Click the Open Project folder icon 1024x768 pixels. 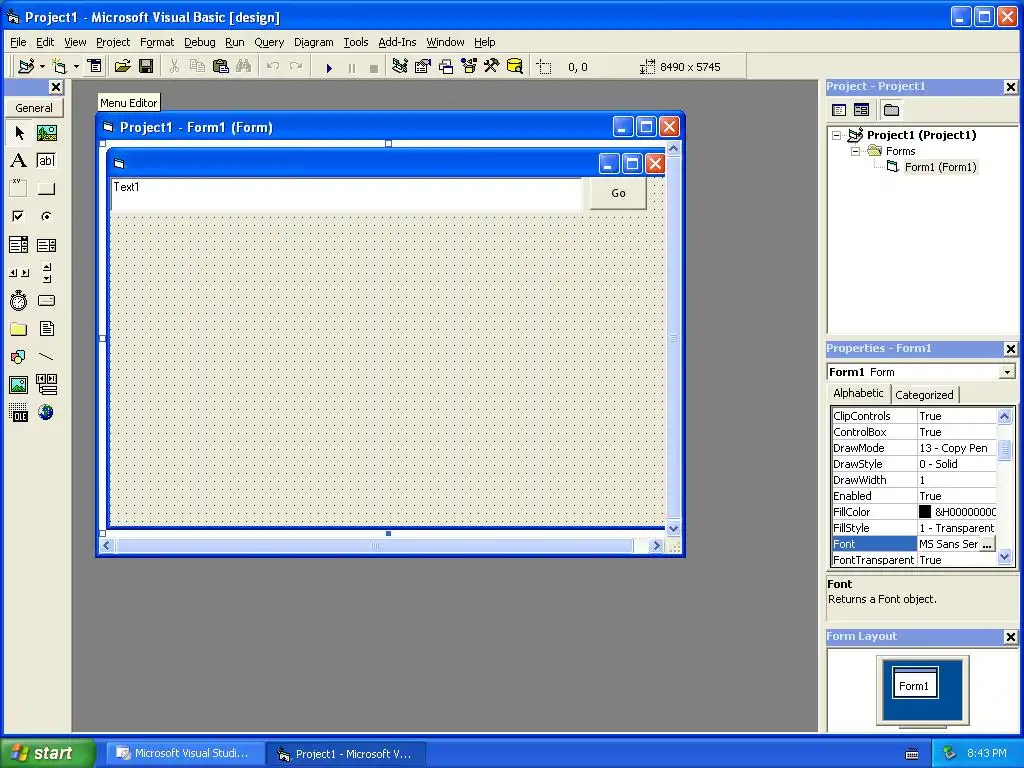[123, 67]
